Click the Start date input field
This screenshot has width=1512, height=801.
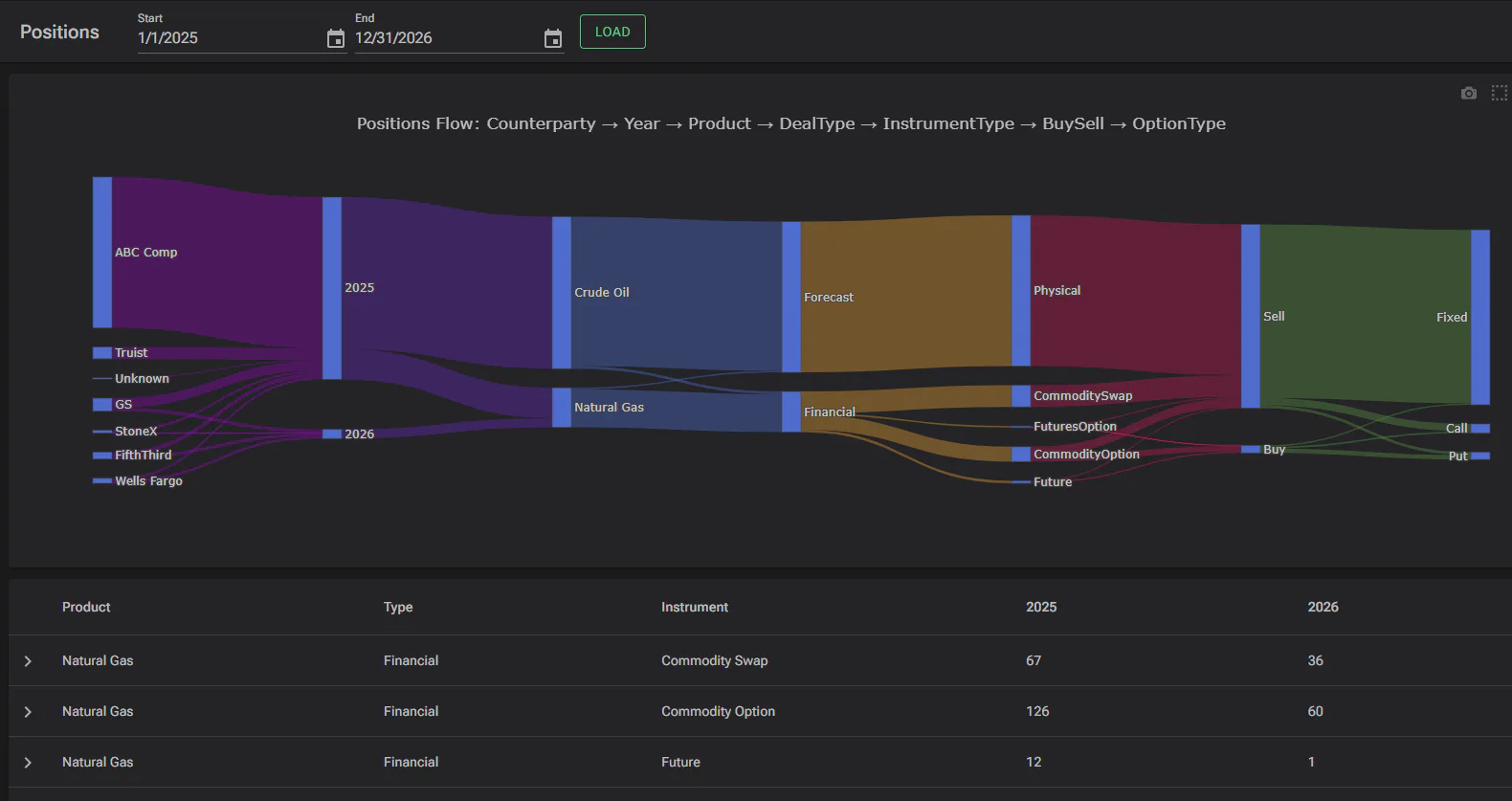[x=230, y=38]
